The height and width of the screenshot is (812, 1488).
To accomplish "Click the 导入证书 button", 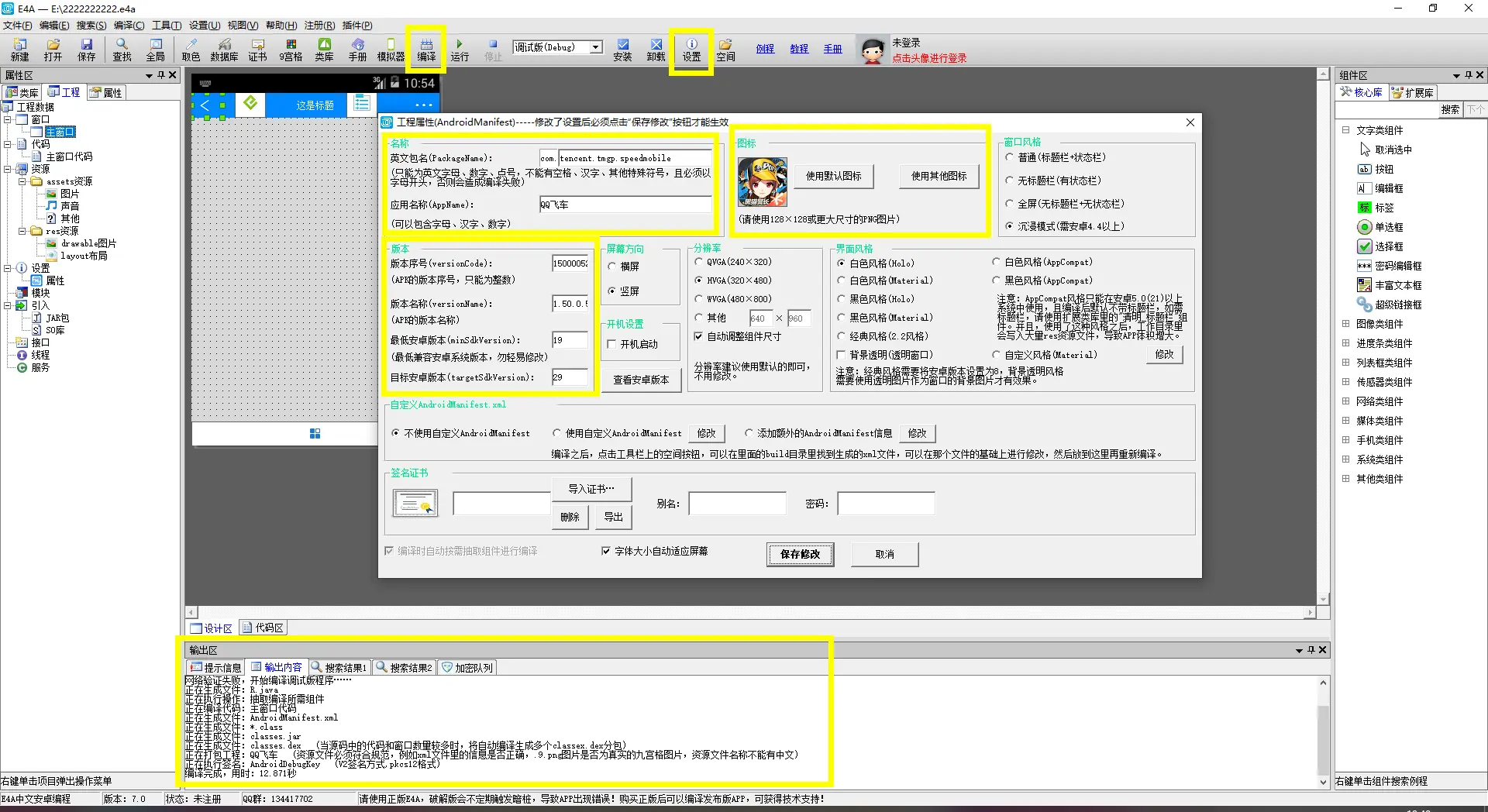I will tap(591, 489).
